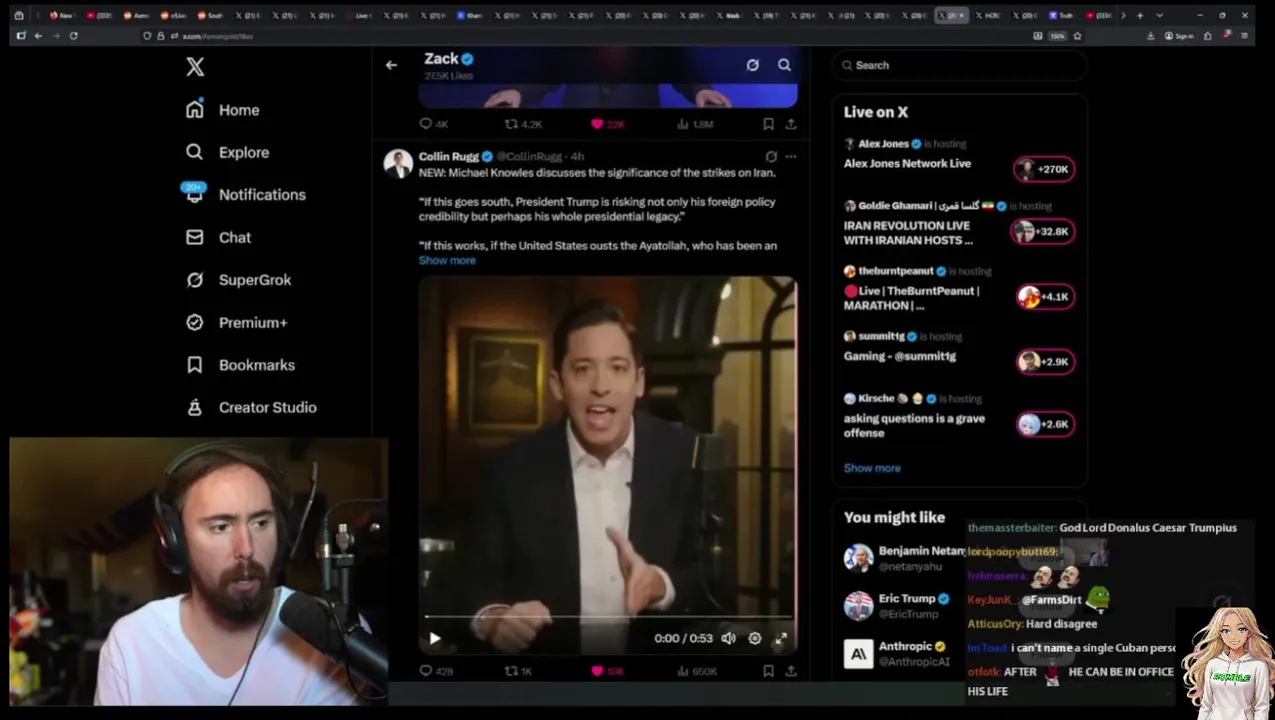This screenshot has width=1275, height=720.
Task: Click Grok icon on Collin Rugg post
Action: [770, 156]
